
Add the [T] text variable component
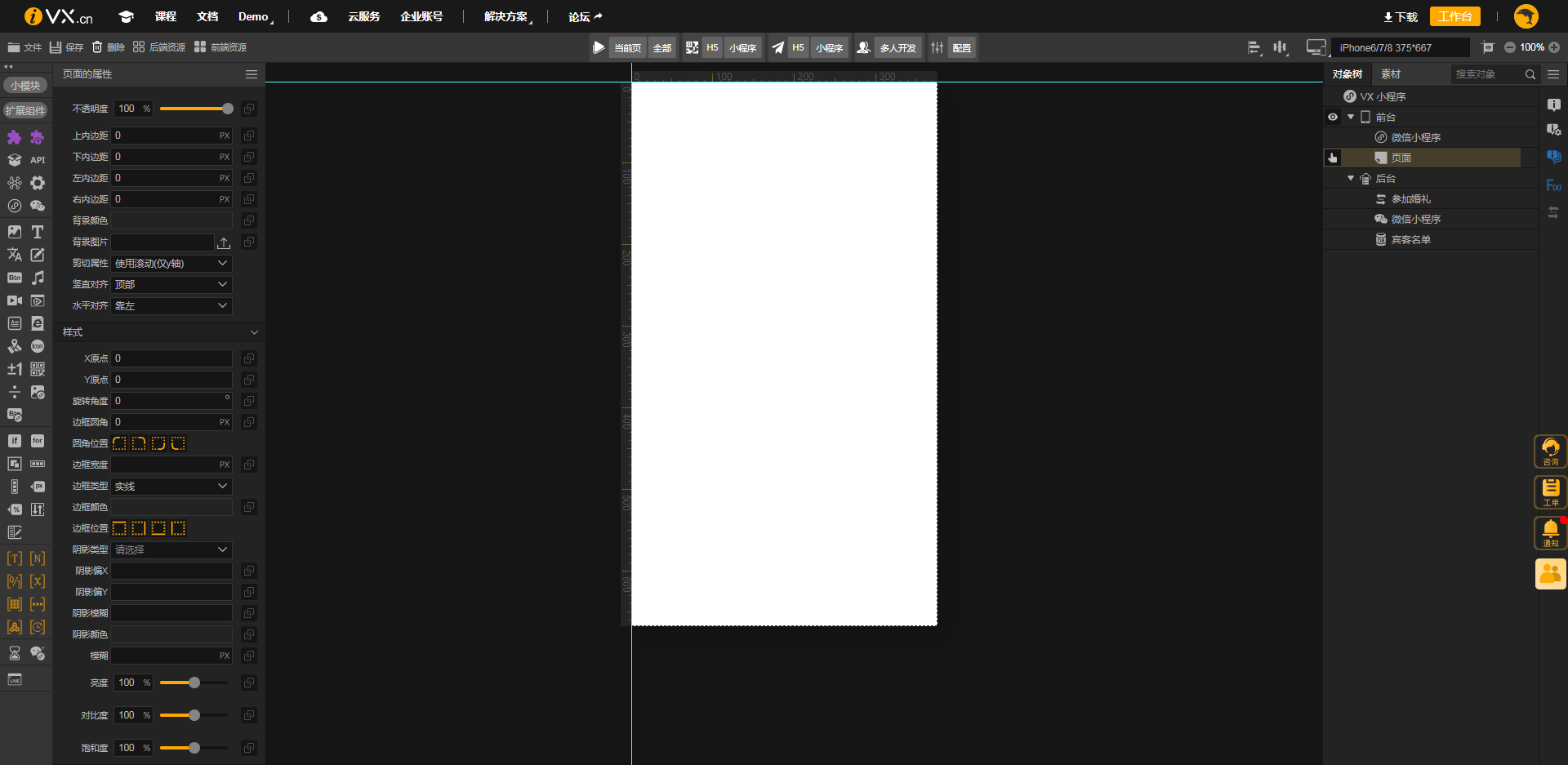[x=15, y=558]
